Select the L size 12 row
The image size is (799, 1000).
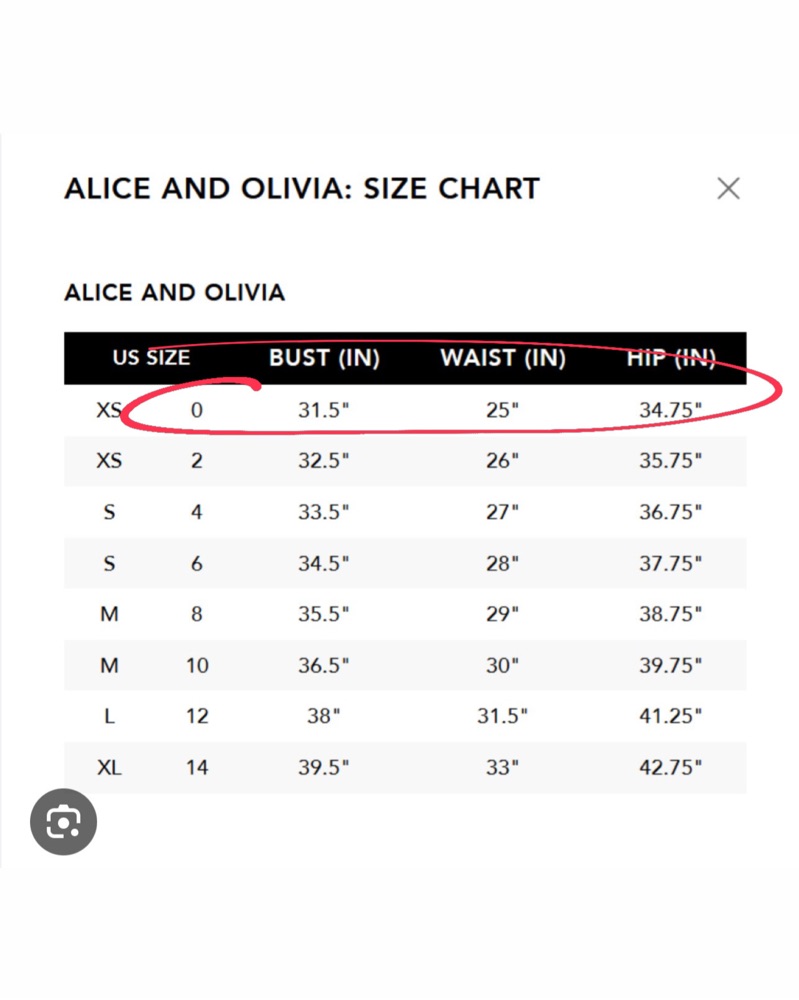coord(405,716)
